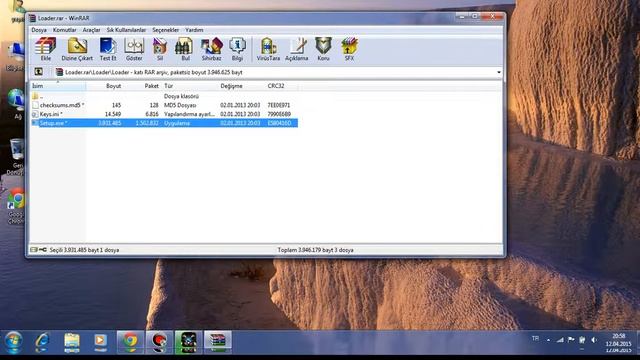
Task: Open Google Chrome desktop shortcut
Action: 16,206
